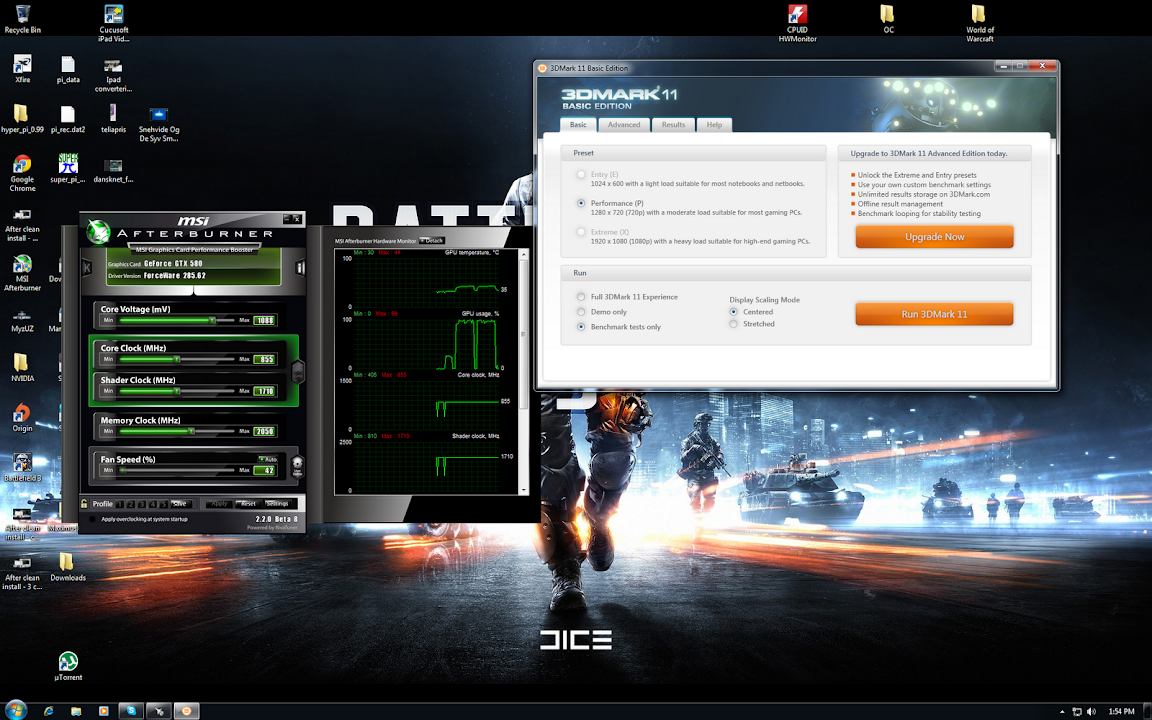Reset the Afterburner clocks
The width and height of the screenshot is (1152, 720).
[x=248, y=504]
